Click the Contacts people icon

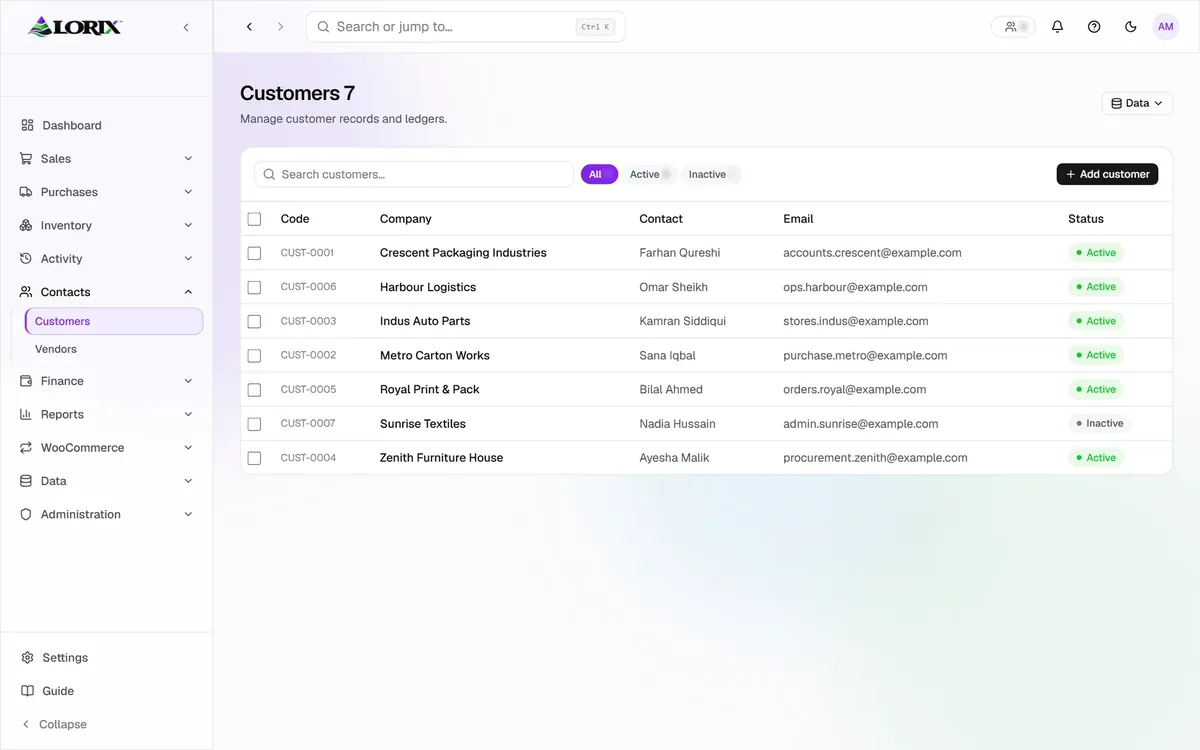point(26,292)
